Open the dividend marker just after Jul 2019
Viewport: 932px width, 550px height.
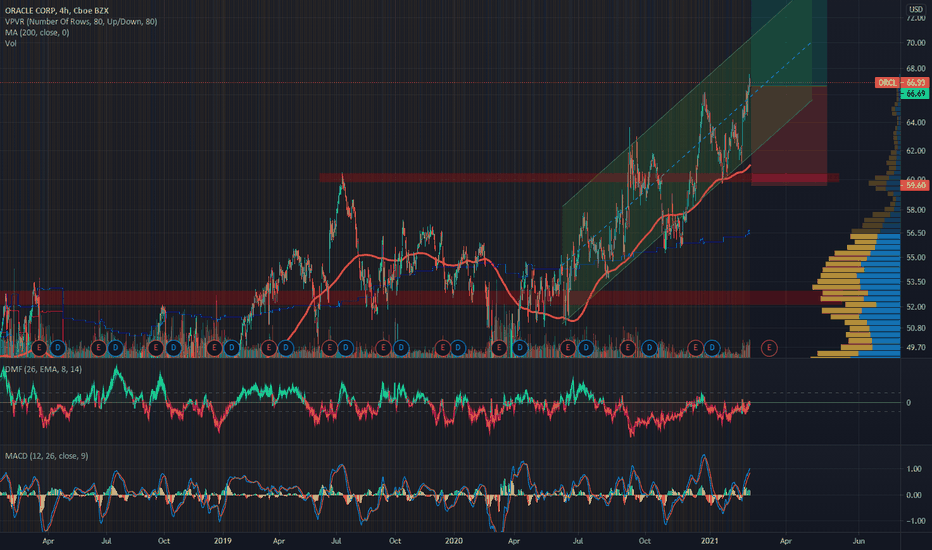[x=346, y=348]
